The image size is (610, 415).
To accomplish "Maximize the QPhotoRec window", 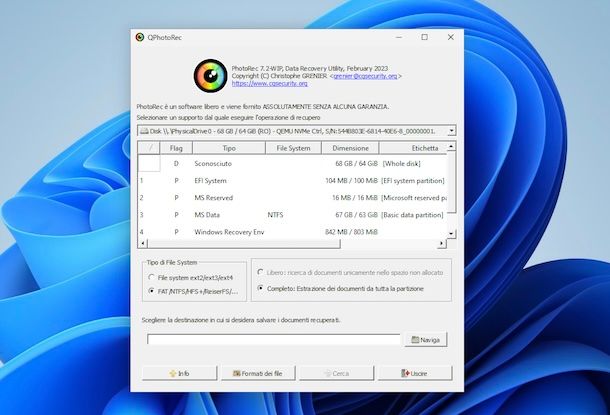I will click(x=424, y=37).
